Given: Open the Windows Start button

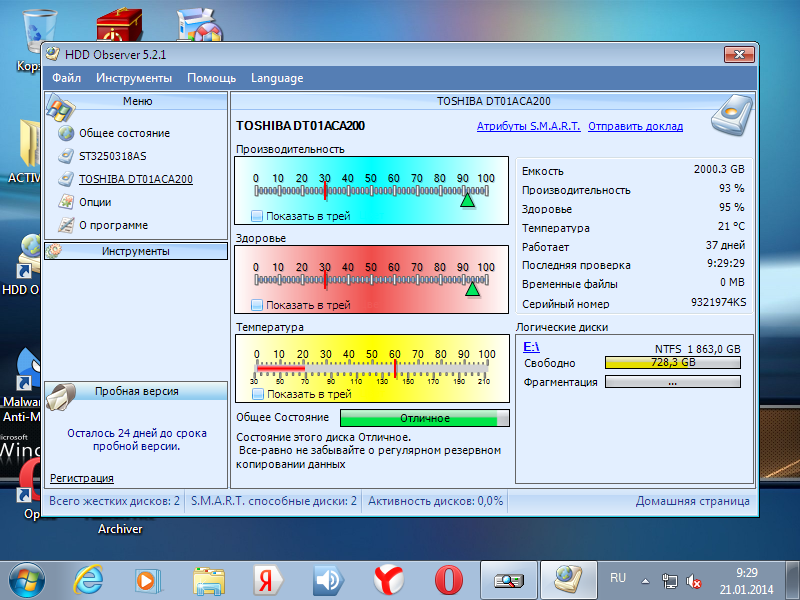Looking at the screenshot, I should pos(27,581).
